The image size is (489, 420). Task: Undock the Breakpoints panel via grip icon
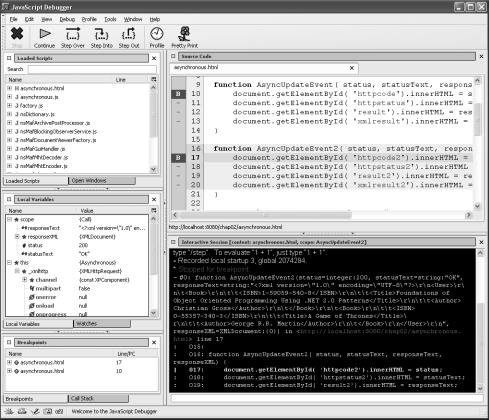(x=9, y=342)
